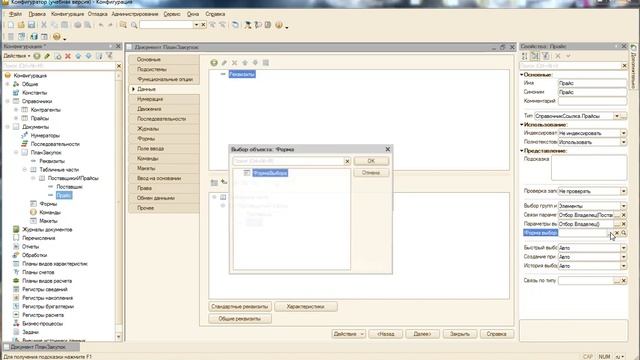Click the Save icon in main toolbar
Screen dimensions: 640x360
click(31, 25)
